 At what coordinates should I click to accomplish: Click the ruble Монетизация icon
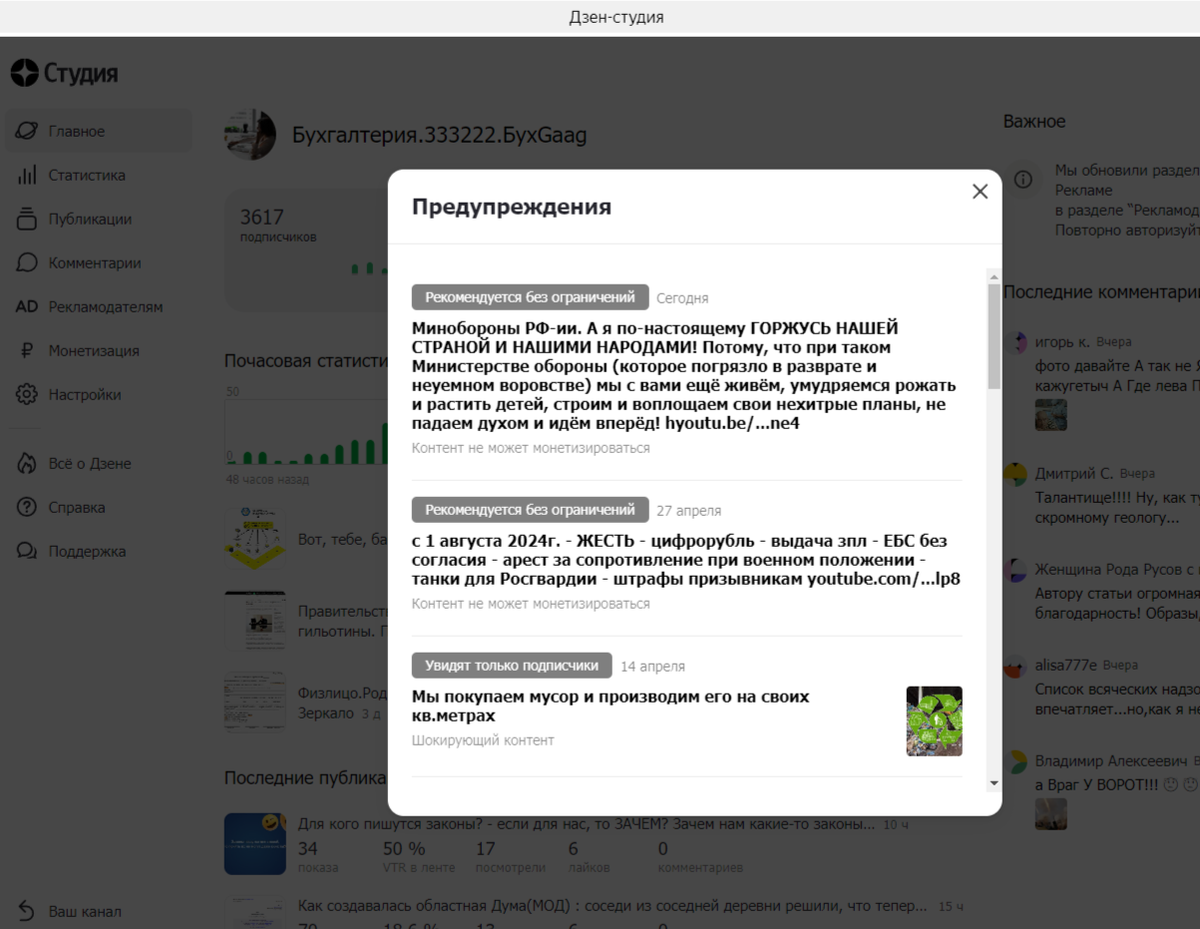(x=27, y=351)
